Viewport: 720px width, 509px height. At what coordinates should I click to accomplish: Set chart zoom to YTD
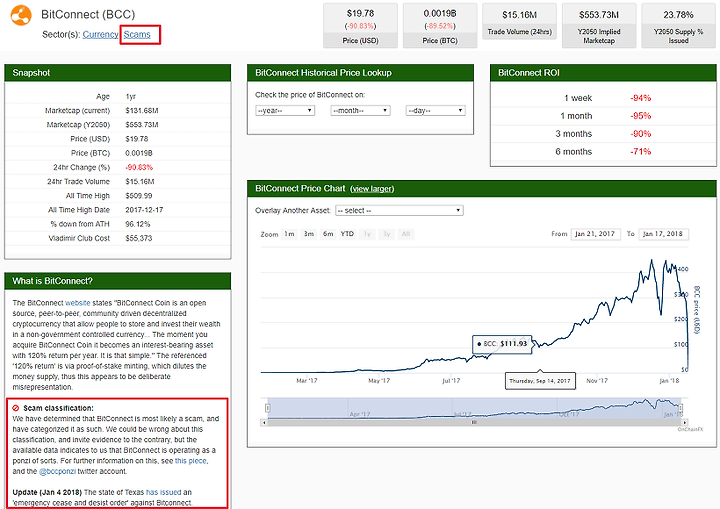347,234
